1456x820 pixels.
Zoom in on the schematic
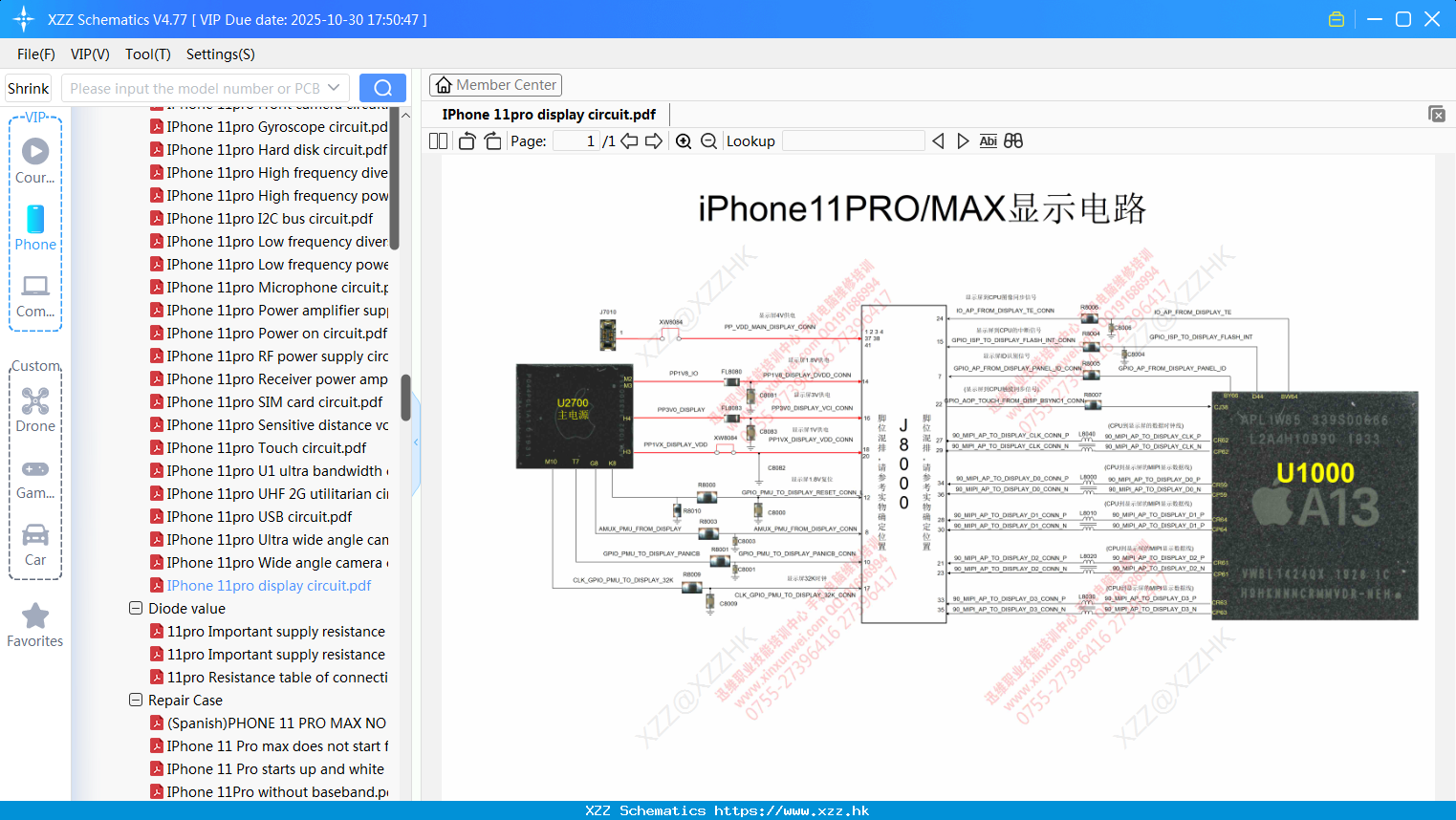[x=684, y=141]
